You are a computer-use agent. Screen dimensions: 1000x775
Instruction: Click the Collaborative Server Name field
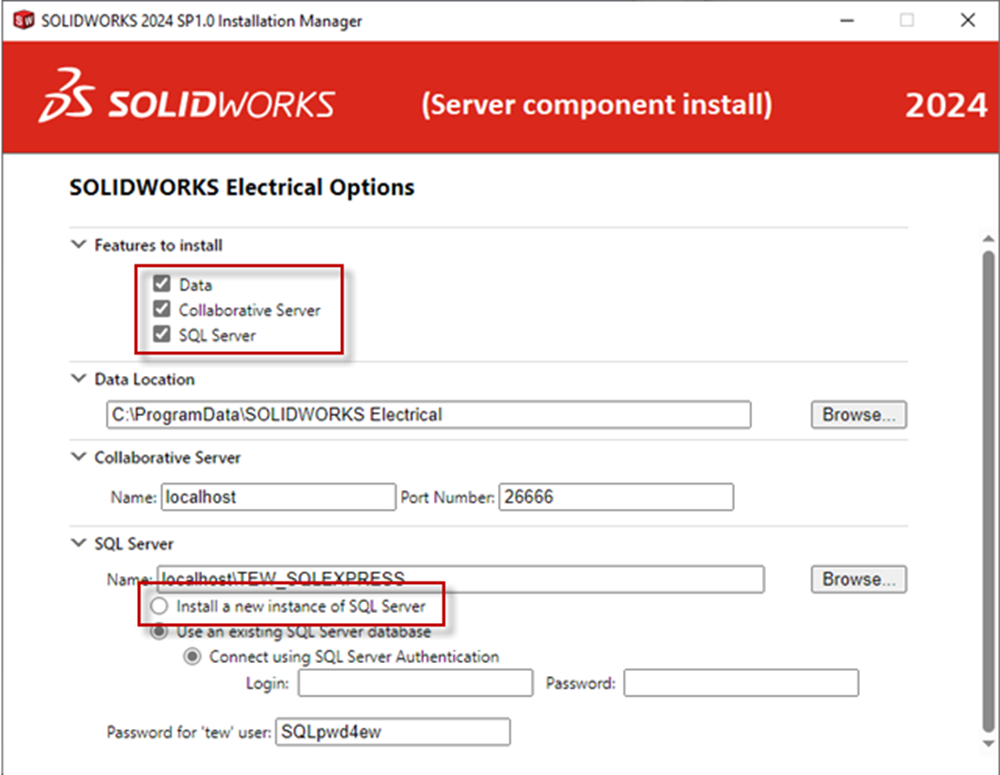[x=278, y=496]
